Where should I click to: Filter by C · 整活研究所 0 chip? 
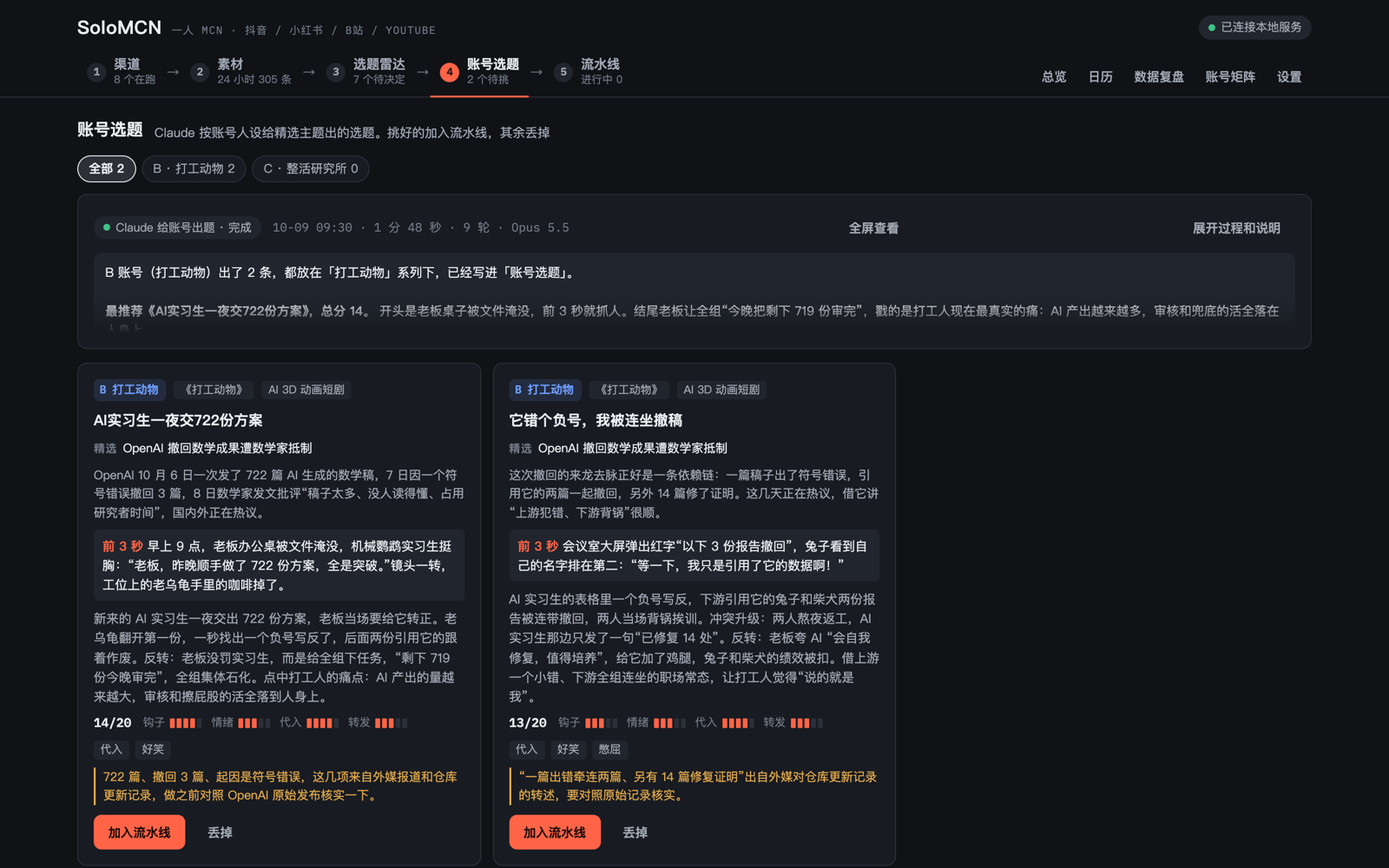click(311, 168)
